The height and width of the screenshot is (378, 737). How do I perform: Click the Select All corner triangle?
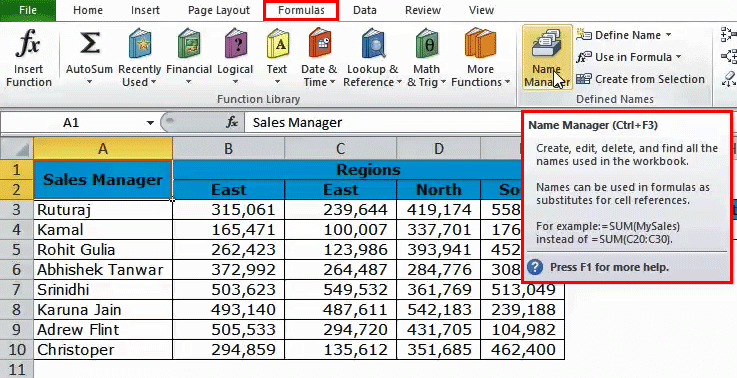tap(16, 149)
